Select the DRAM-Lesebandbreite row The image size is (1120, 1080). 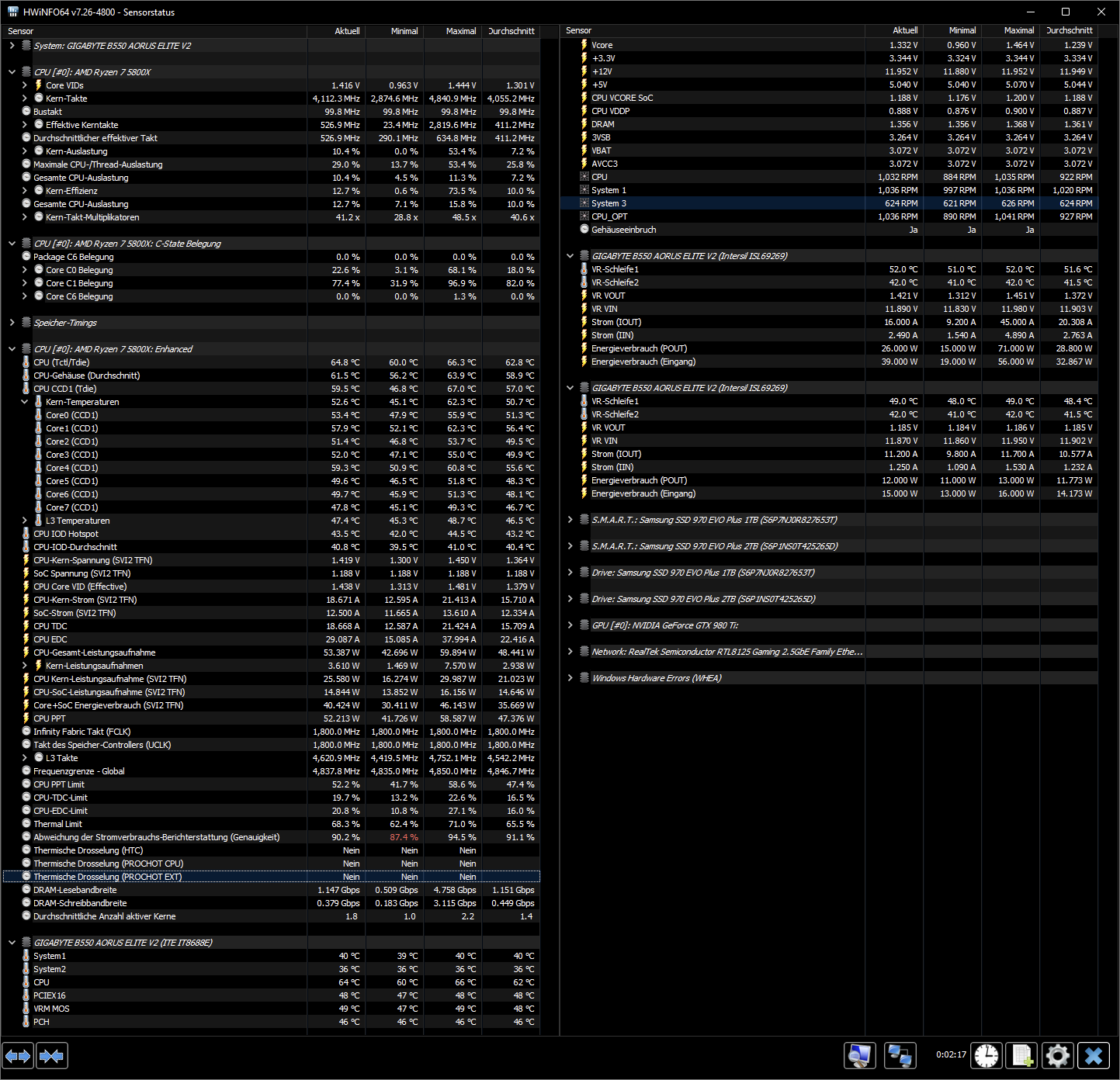272,890
